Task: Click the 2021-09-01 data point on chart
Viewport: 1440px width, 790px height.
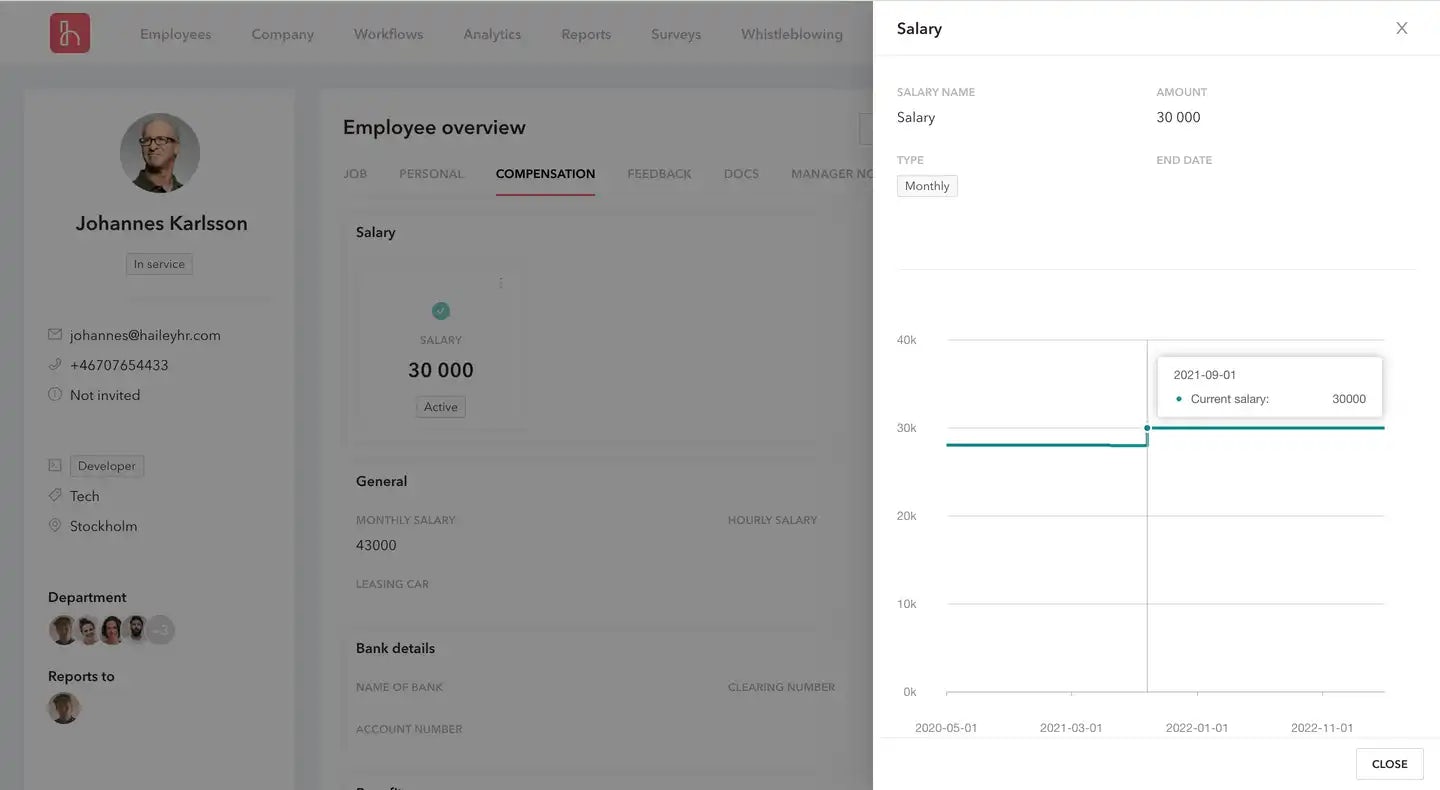Action: point(1147,428)
